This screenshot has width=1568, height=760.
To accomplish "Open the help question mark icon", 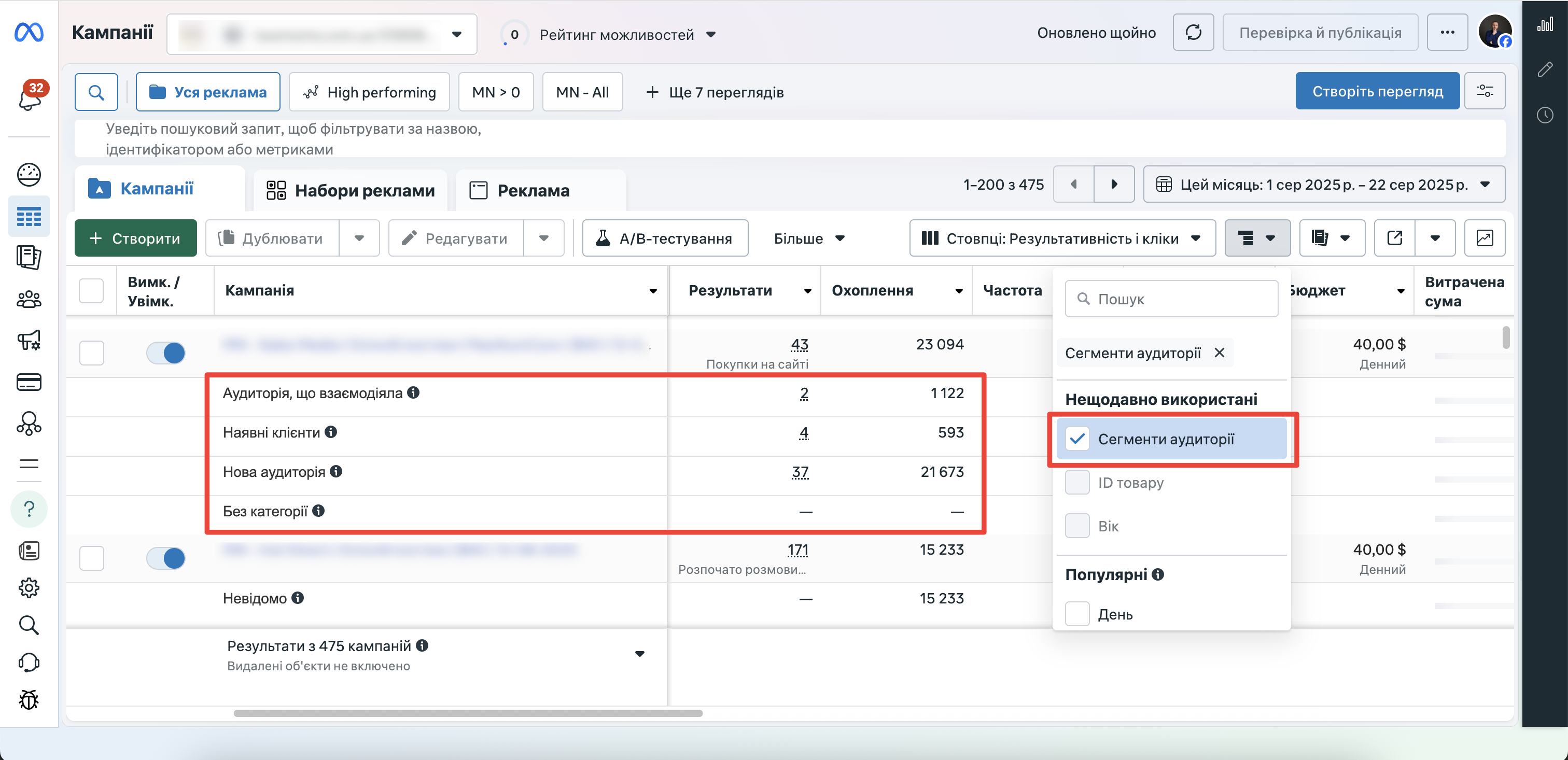I will coord(29,509).
